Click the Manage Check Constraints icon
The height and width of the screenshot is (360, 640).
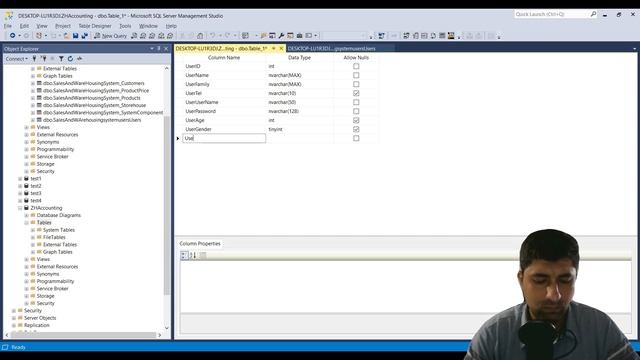(x=442, y=36)
